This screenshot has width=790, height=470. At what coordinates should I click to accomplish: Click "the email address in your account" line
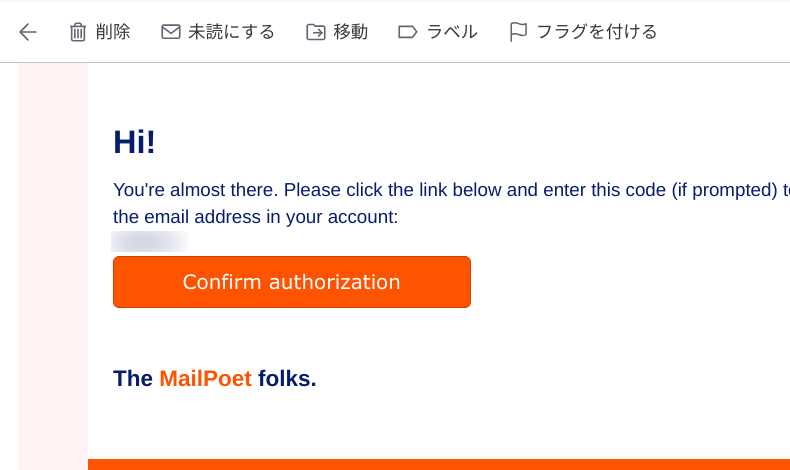pyautogui.click(x=255, y=217)
